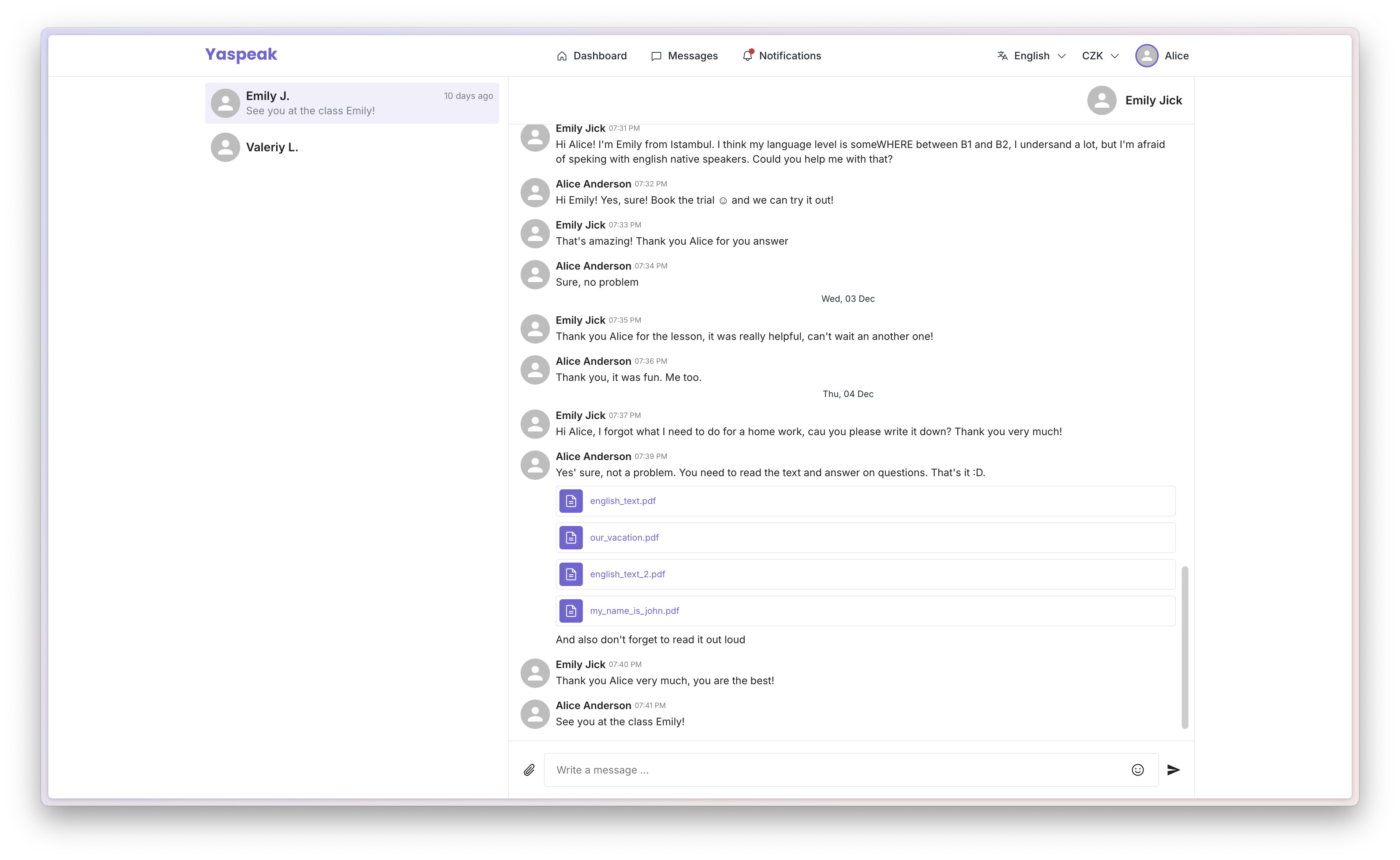The width and height of the screenshot is (1400, 860).
Task: Click Alice's profile avatar icon top right
Action: 1147,55
